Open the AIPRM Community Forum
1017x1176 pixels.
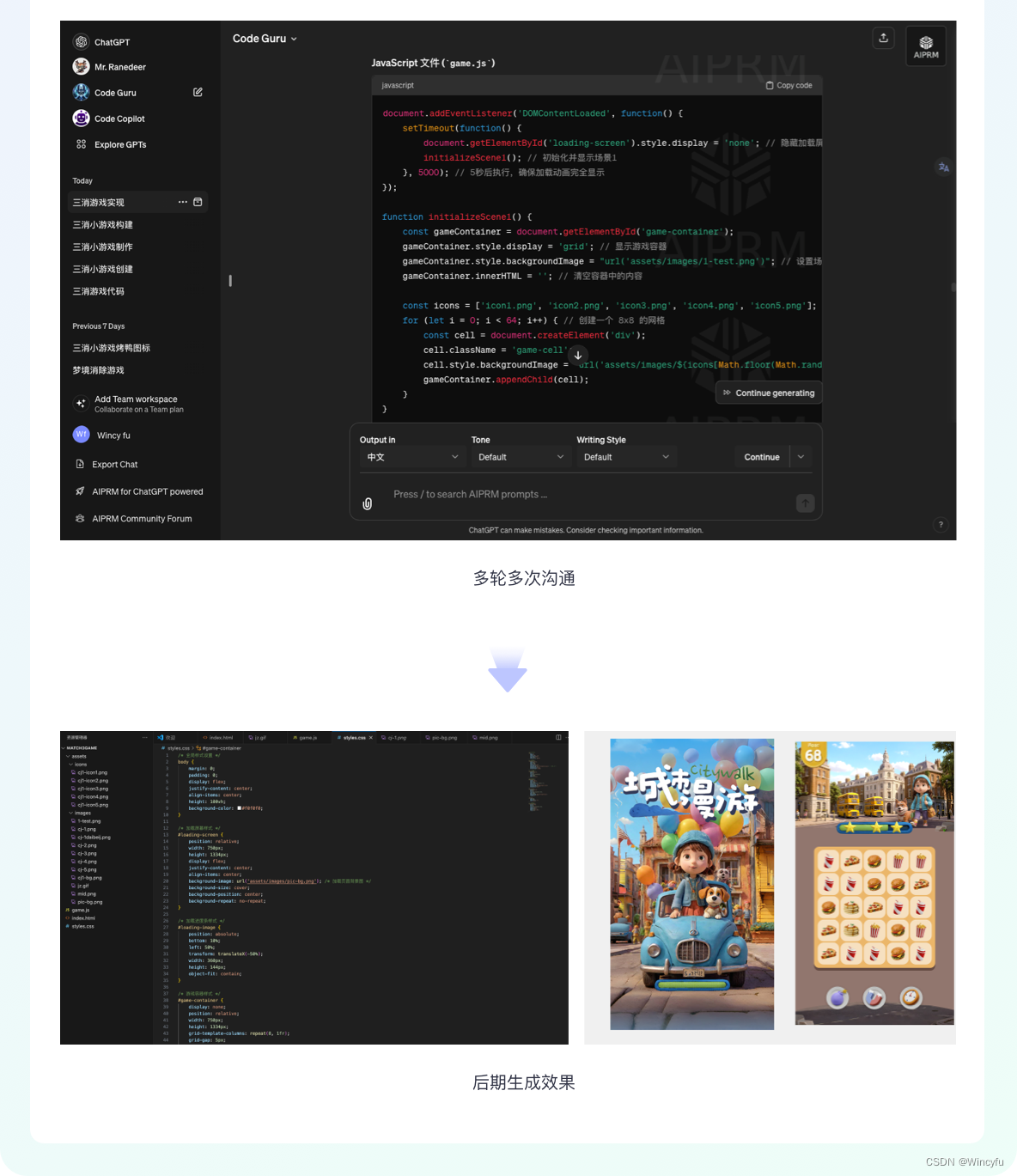134,519
